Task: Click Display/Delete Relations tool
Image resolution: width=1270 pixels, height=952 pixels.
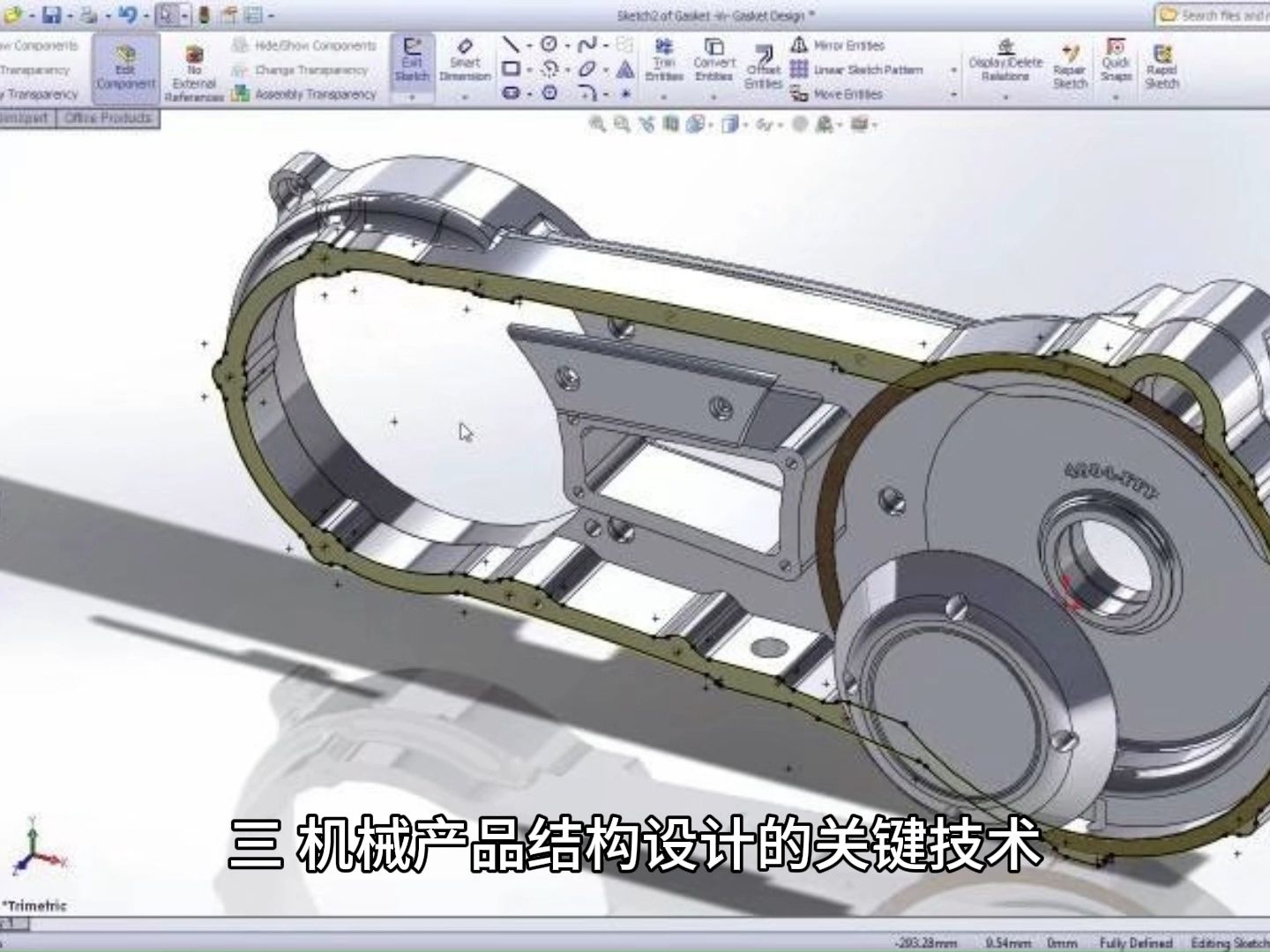Action: click(x=1005, y=60)
